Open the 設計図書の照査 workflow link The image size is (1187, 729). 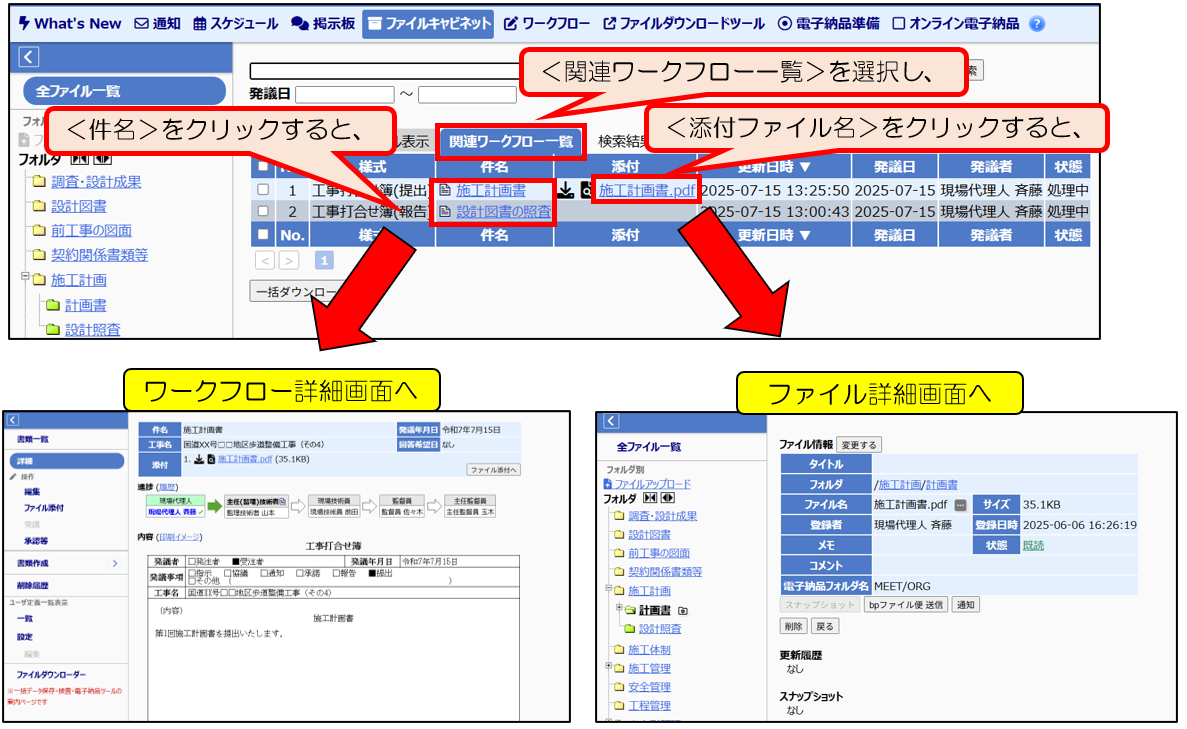point(503,212)
